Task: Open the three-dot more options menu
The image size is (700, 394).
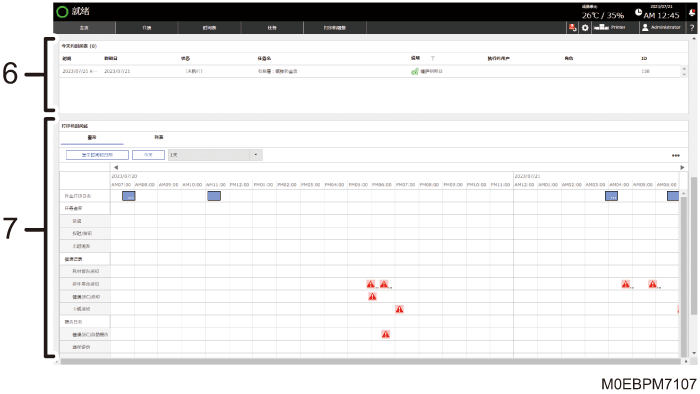Action: click(x=676, y=155)
